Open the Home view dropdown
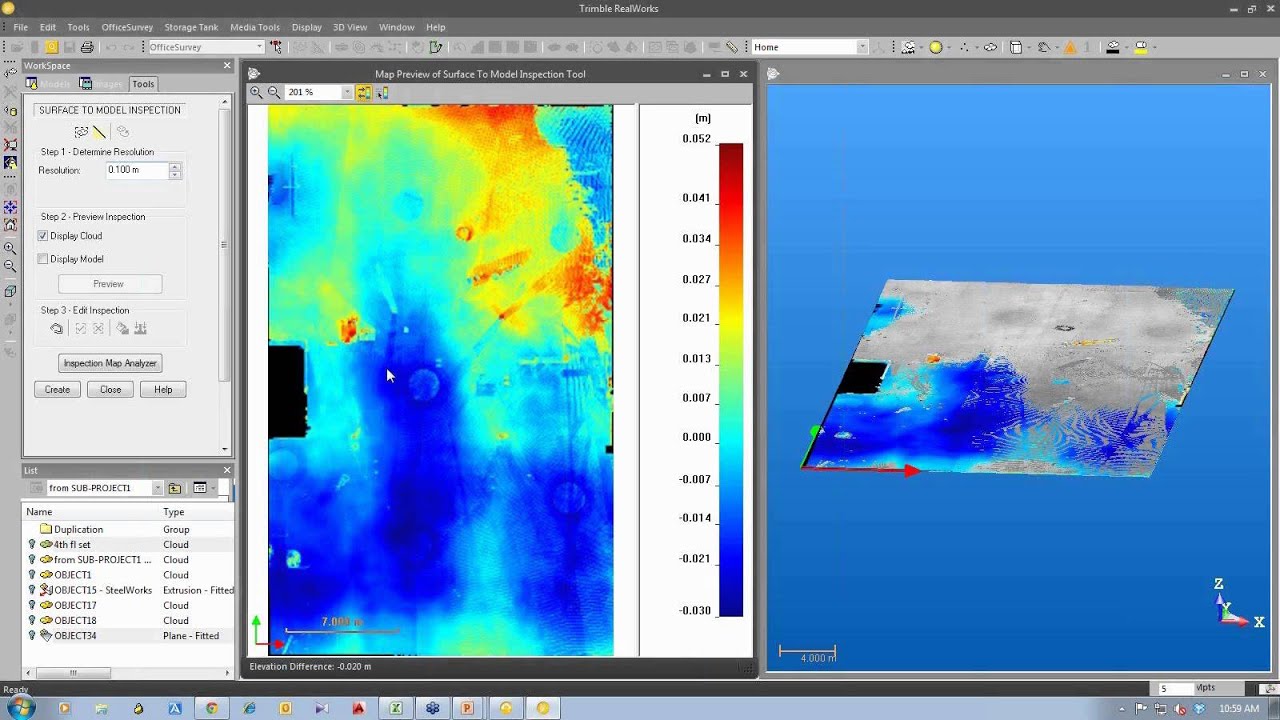Viewport: 1280px width, 720px height. 862,47
